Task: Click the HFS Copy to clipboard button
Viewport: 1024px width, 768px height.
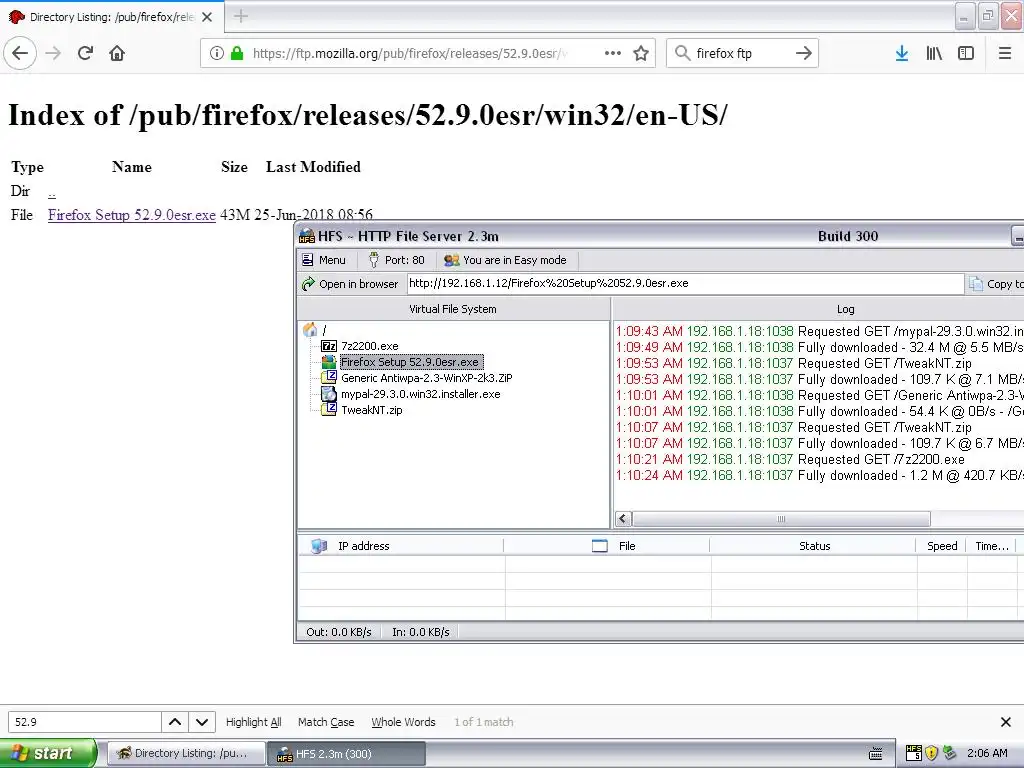Action: [x=996, y=283]
